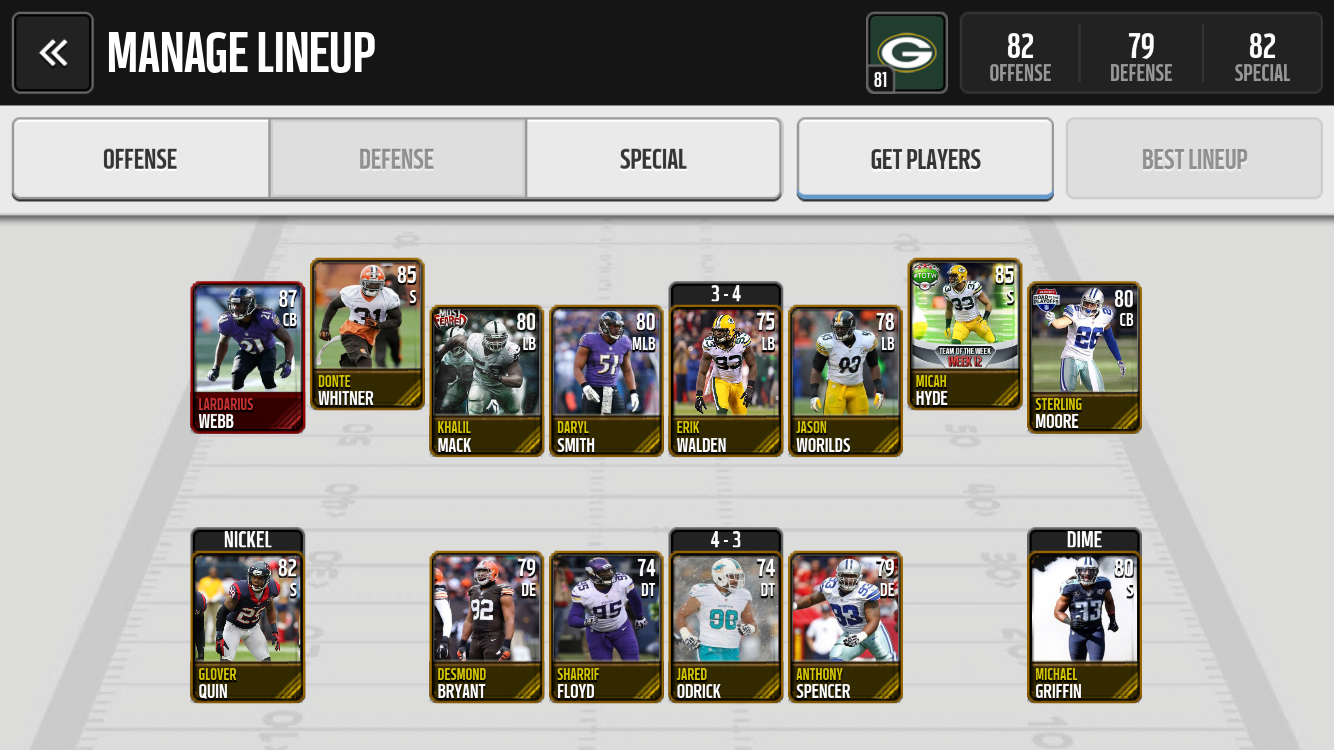This screenshot has height=750, width=1334.
Task: Choose Sterling Moore cornerback card
Action: 1085,357
